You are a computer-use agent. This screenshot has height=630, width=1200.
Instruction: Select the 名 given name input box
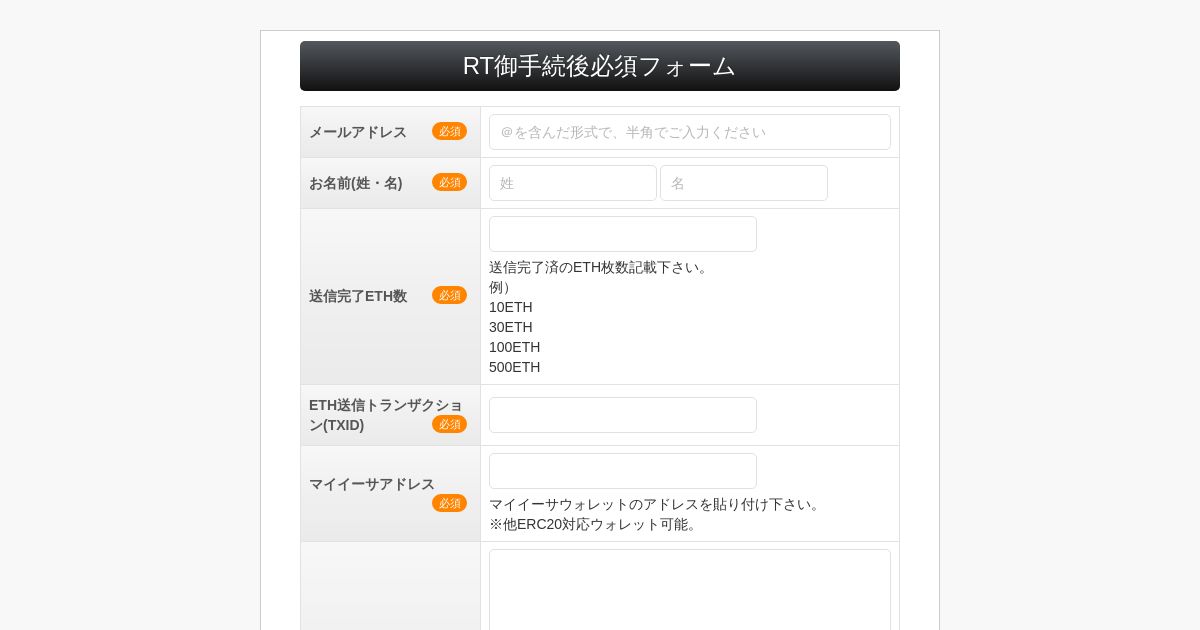click(x=744, y=183)
